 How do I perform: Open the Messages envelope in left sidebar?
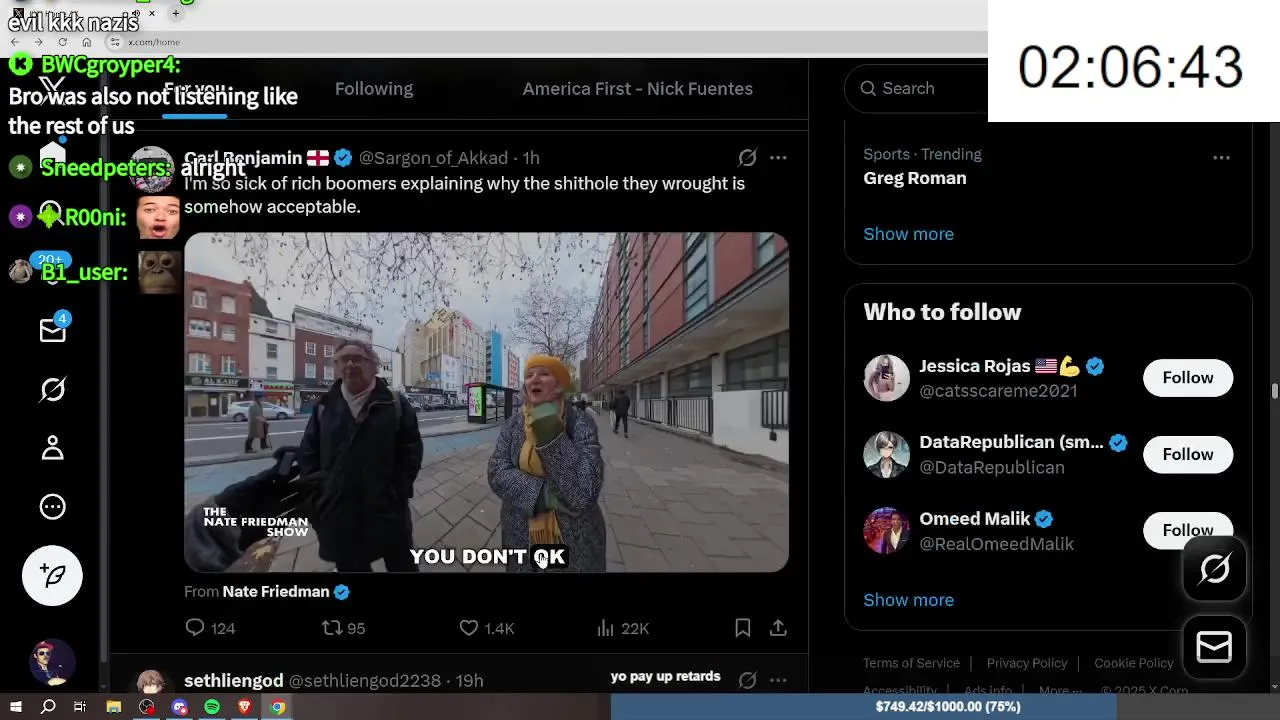tap(52, 331)
